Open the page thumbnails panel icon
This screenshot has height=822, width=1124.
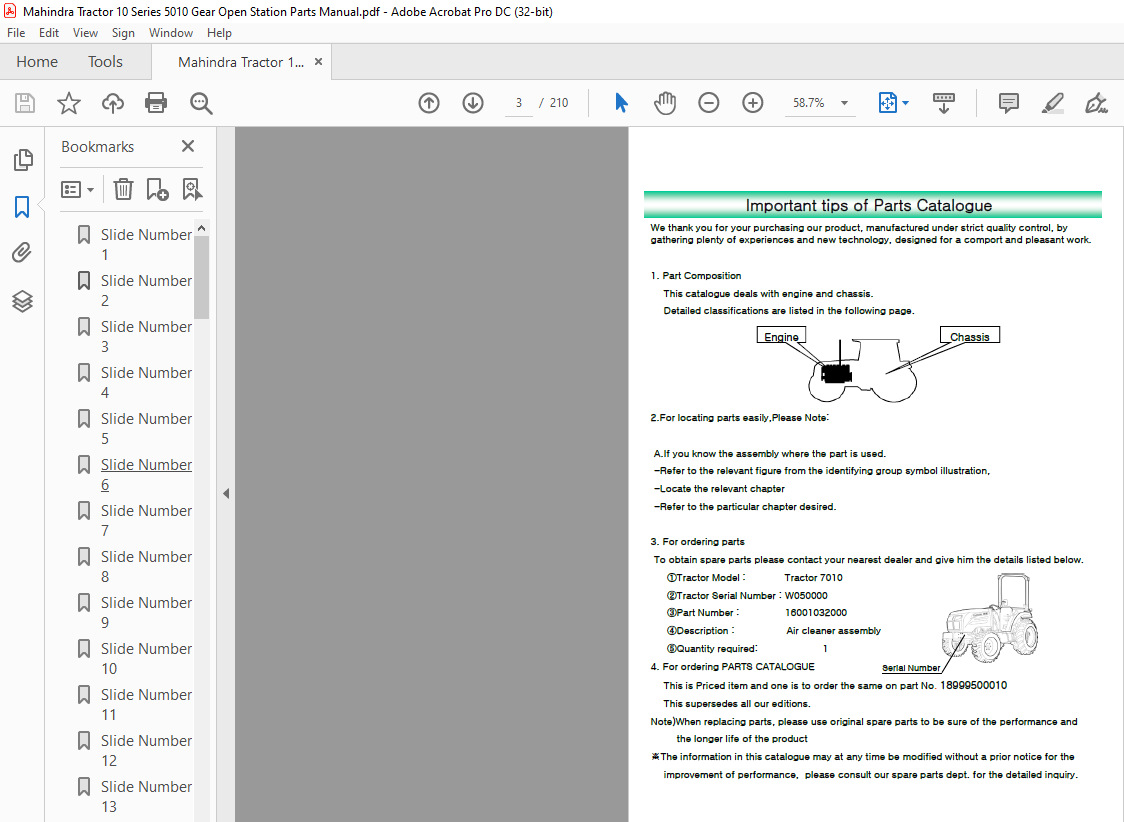click(22, 160)
